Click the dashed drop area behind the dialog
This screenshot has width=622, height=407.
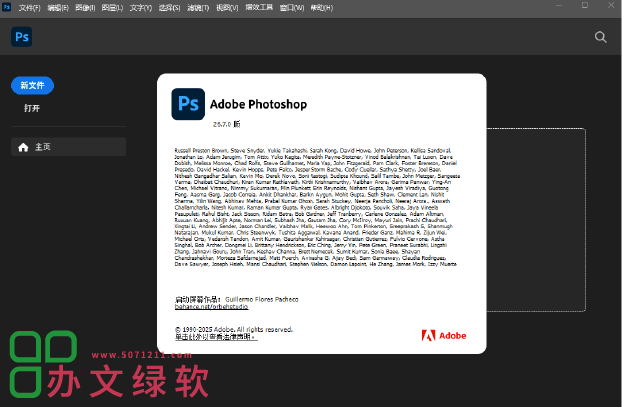pos(536,220)
